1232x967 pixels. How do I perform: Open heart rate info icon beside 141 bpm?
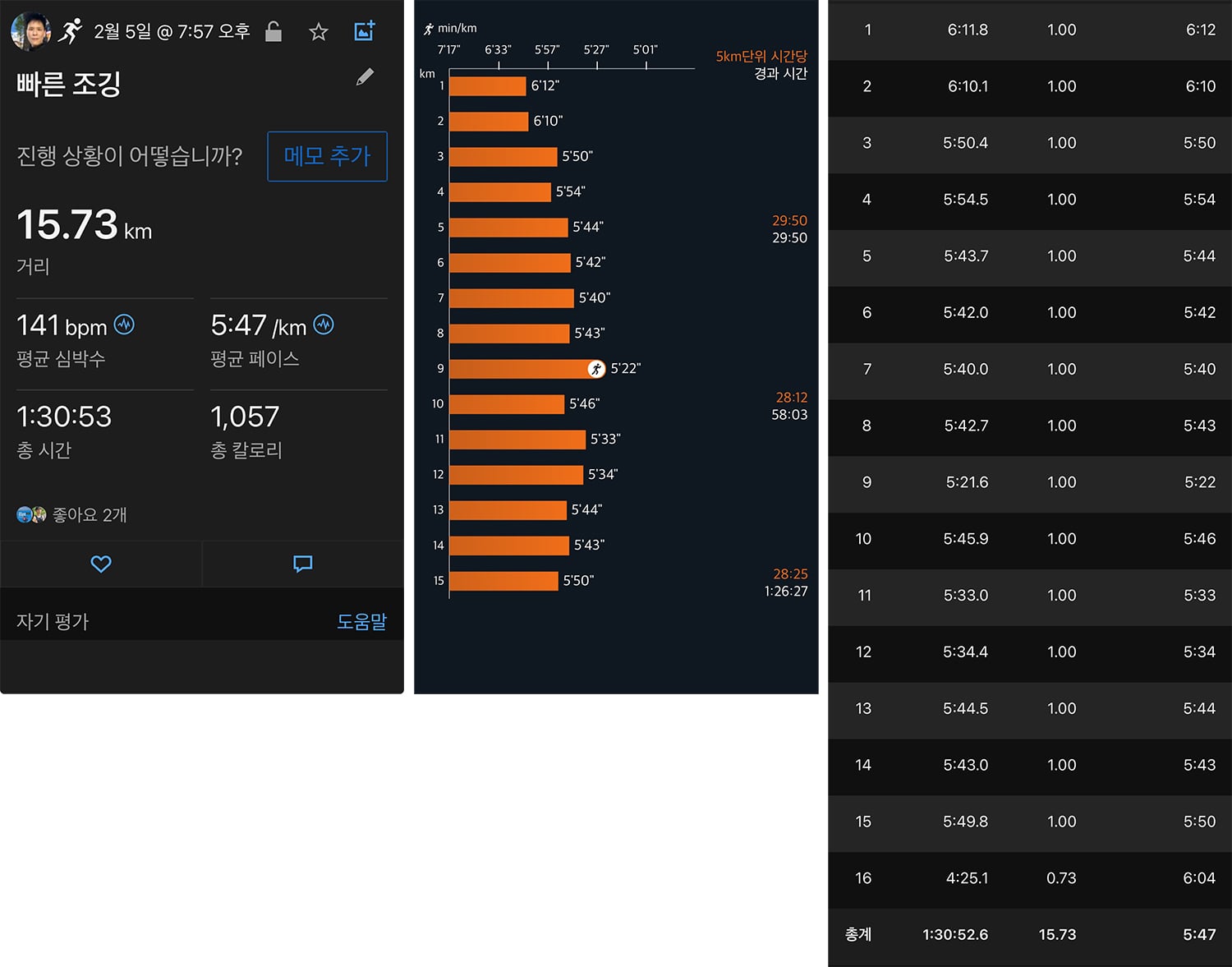click(124, 325)
